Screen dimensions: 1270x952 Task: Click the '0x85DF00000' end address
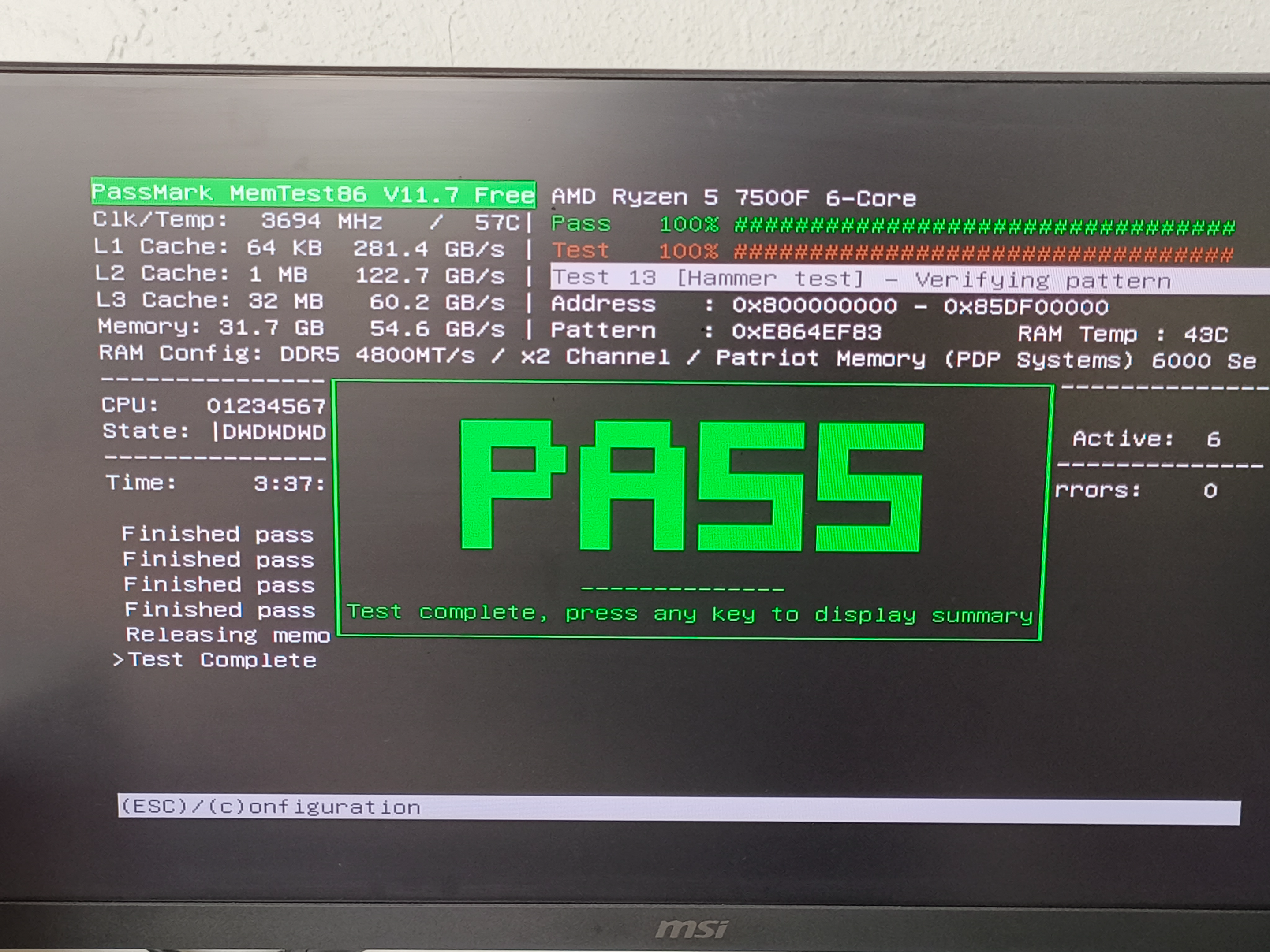(1026, 308)
